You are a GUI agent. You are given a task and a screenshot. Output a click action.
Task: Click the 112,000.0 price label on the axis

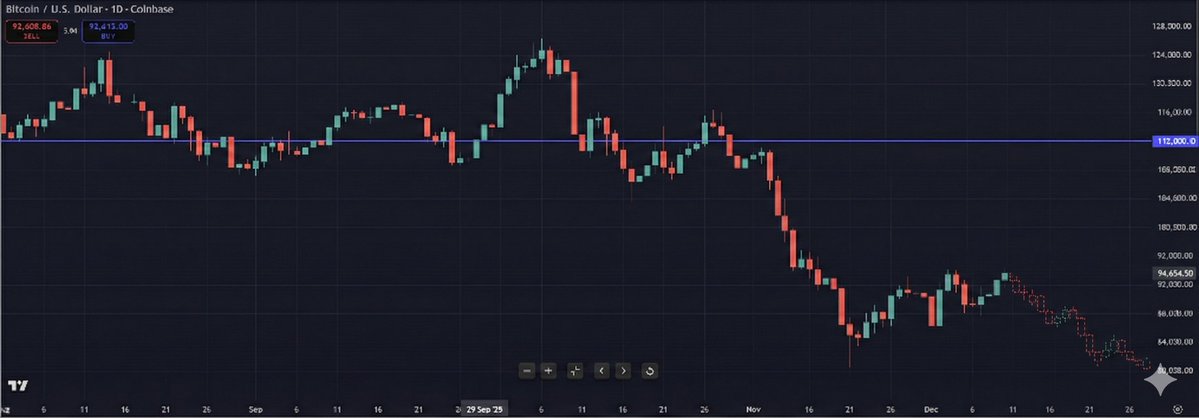point(1175,141)
